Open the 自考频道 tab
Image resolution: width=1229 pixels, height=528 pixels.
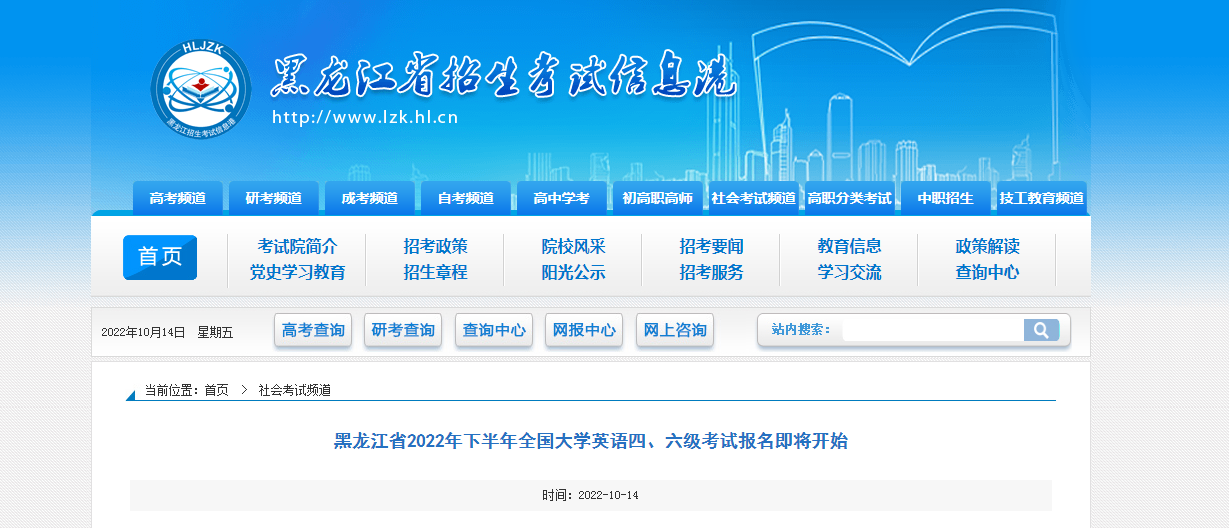pos(465,198)
